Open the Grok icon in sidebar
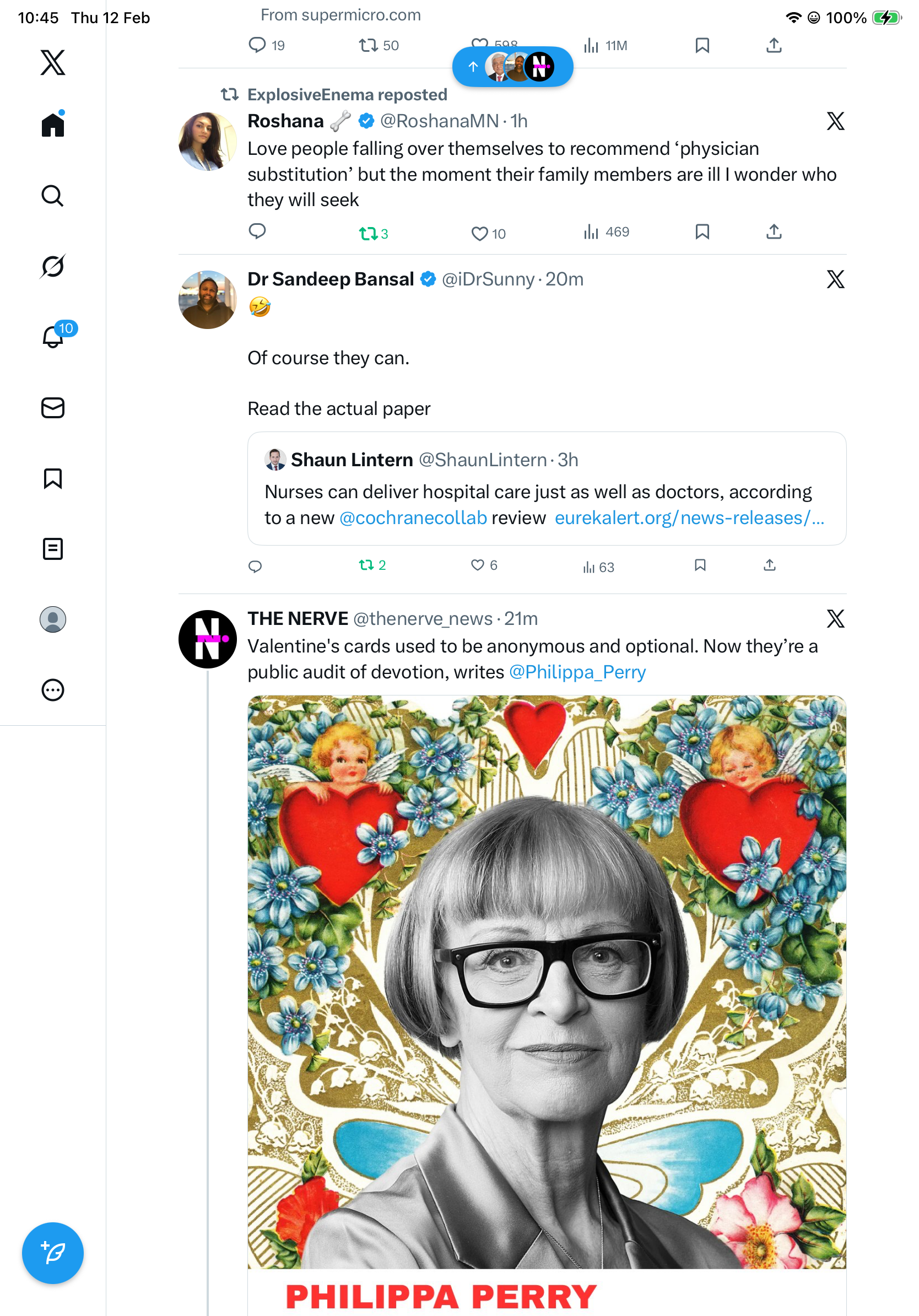 (x=53, y=266)
